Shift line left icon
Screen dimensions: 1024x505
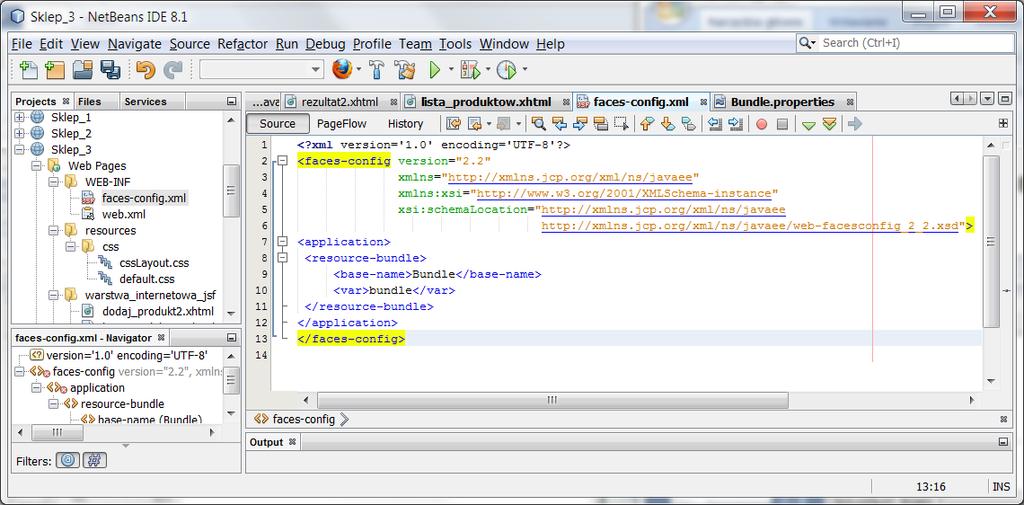coord(715,123)
